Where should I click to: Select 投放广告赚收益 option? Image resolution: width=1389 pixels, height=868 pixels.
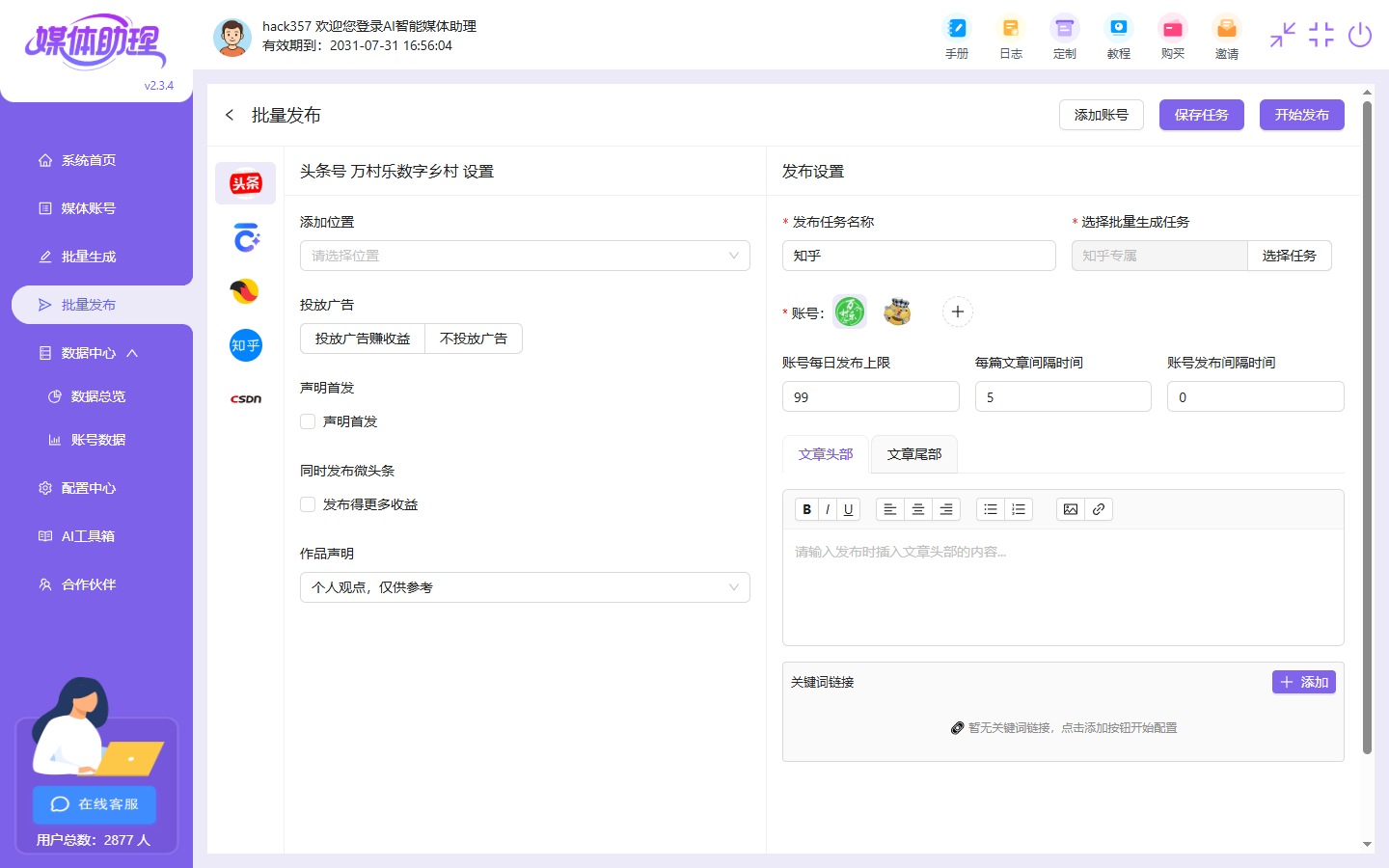pyautogui.click(x=363, y=339)
